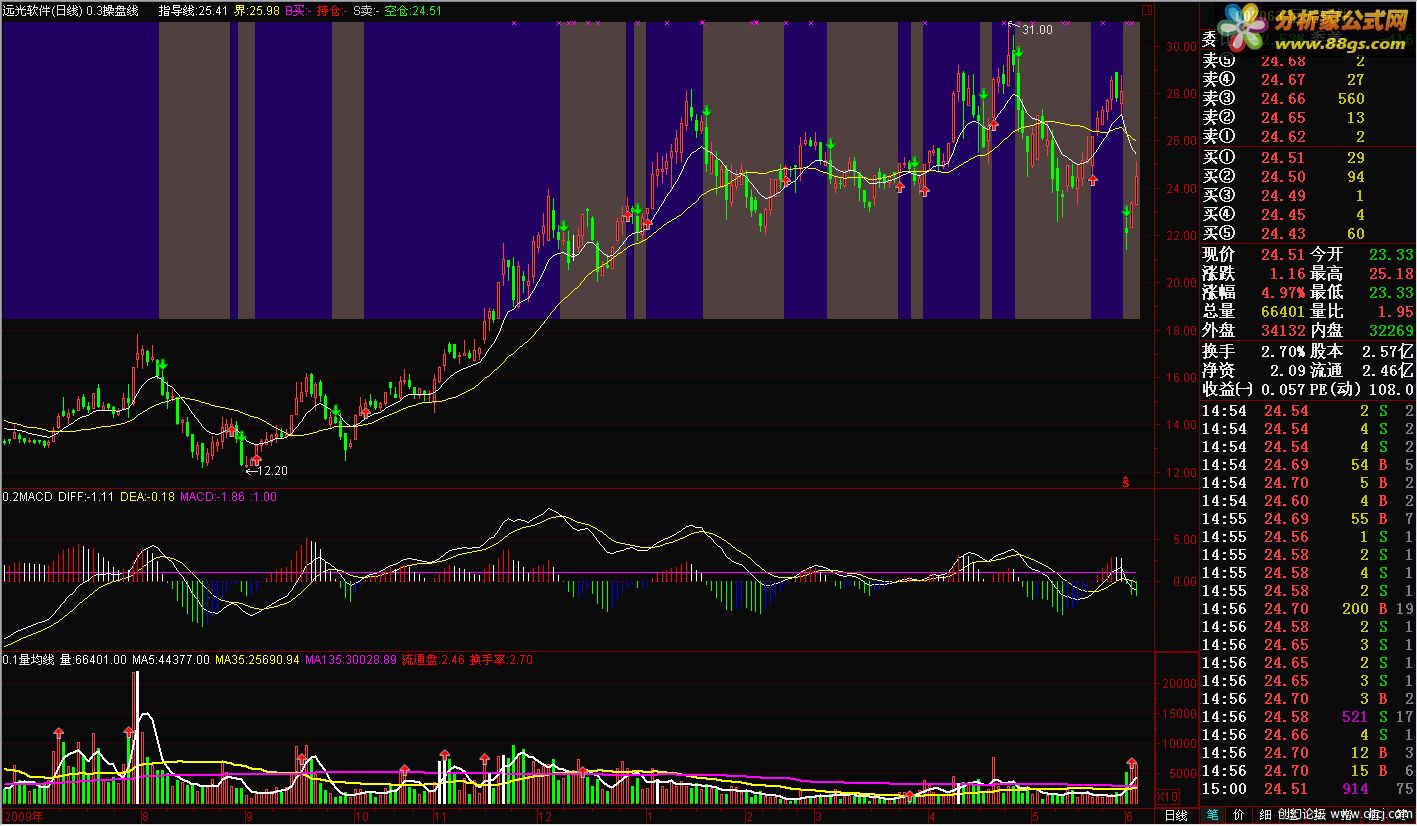The height and width of the screenshot is (826, 1417).
Task: Click the 20000 tick on the volume axis
Action: (x=1177, y=682)
